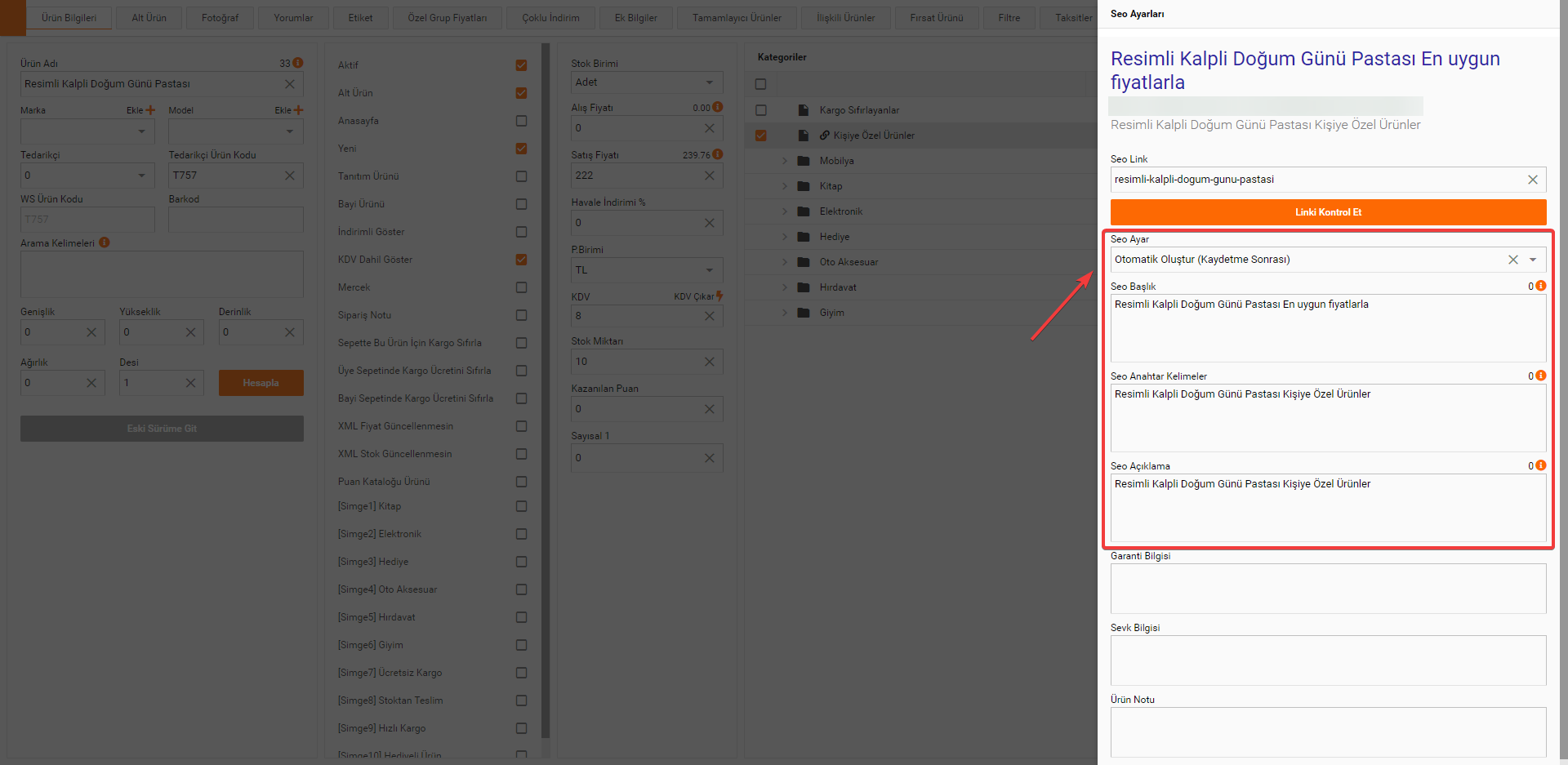Check the Kargo Sıfırlayanlar category checkbox

[761, 110]
